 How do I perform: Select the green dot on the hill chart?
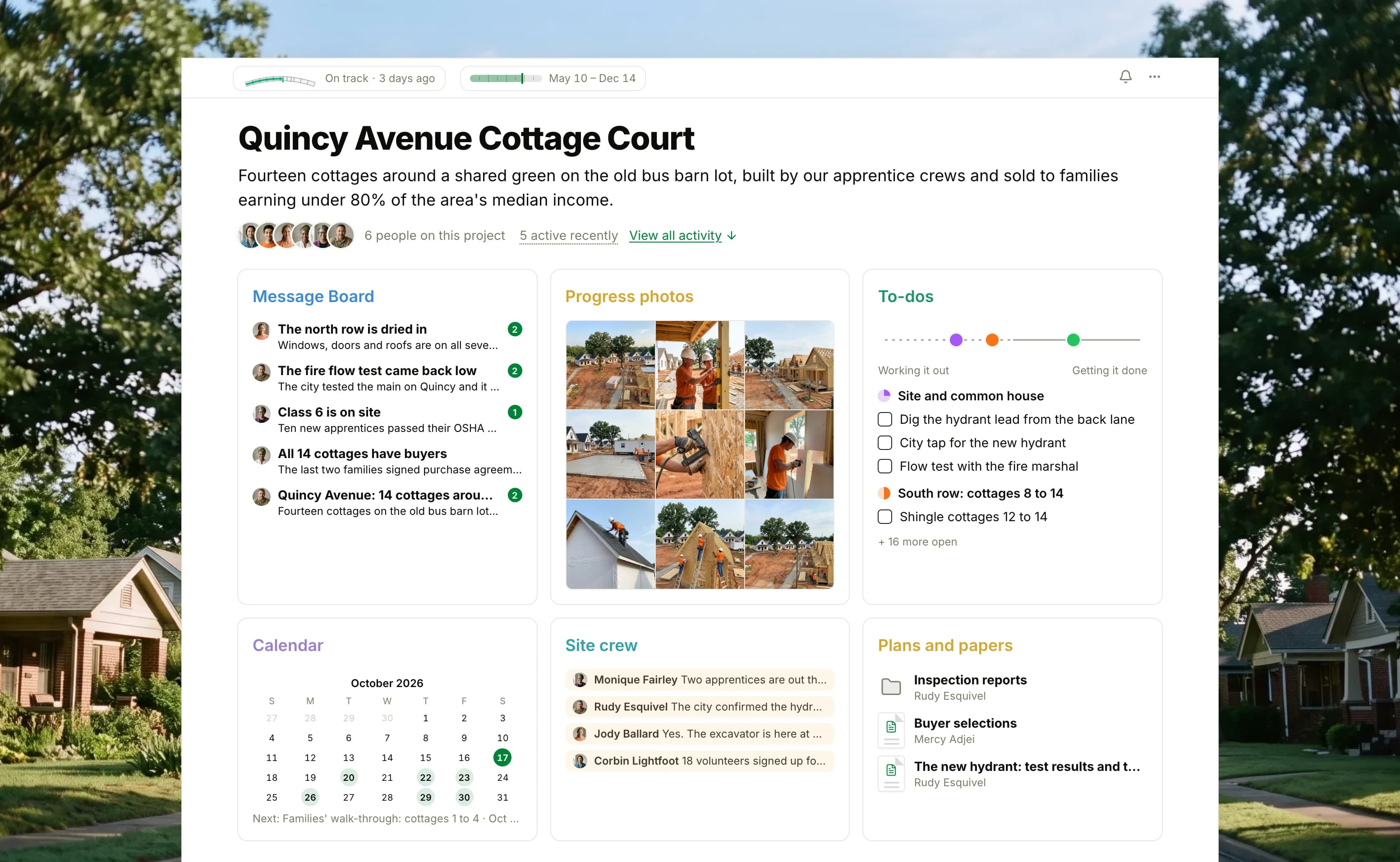click(x=1073, y=340)
